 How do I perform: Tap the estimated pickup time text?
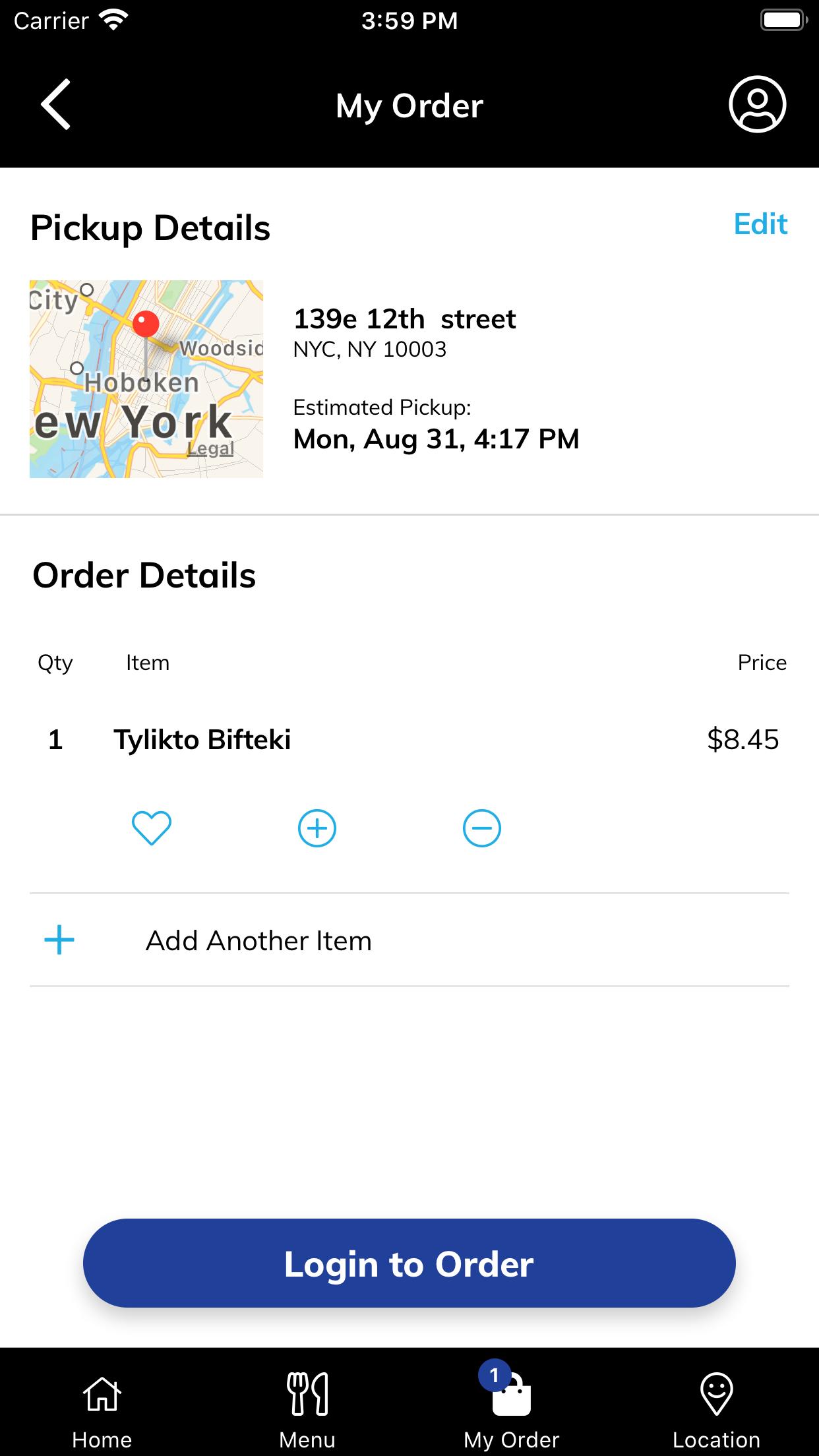(436, 439)
